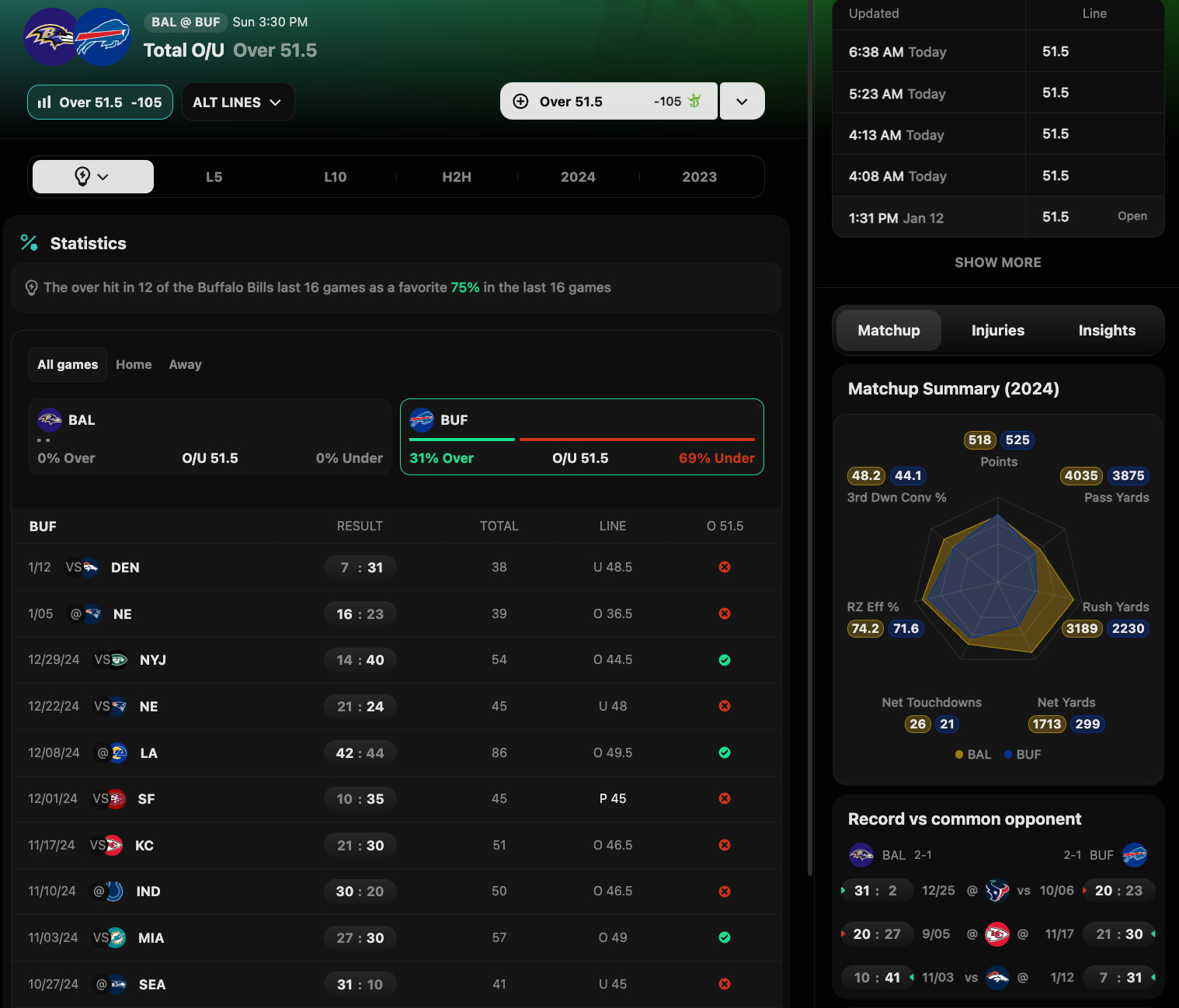Image resolution: width=1179 pixels, height=1008 pixels.
Task: Switch to the H2H filter tab
Action: (x=457, y=177)
